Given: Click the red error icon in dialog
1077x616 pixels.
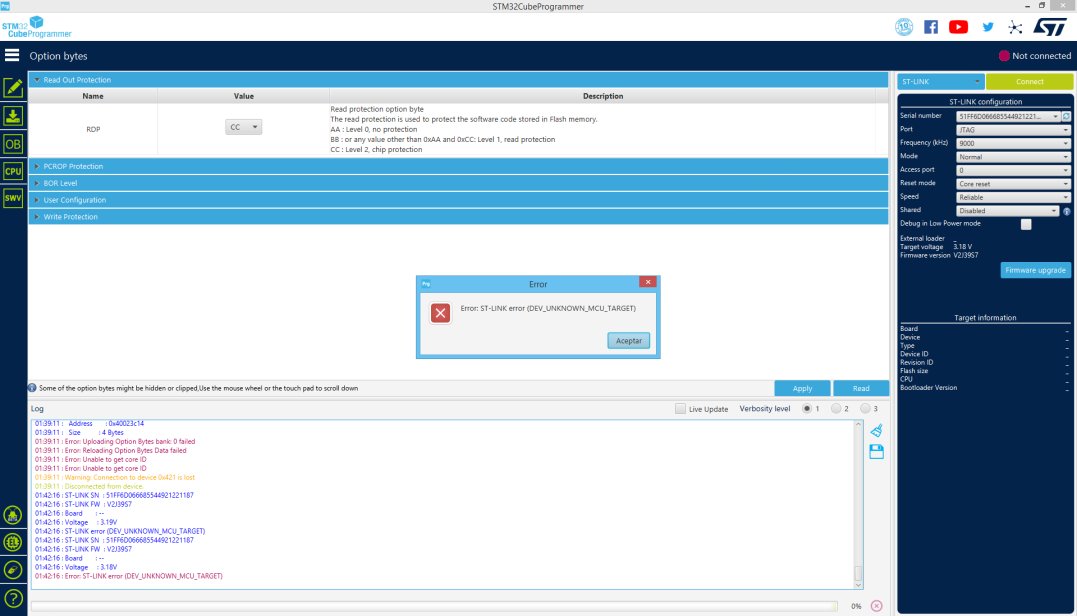Looking at the screenshot, I should point(440,313).
